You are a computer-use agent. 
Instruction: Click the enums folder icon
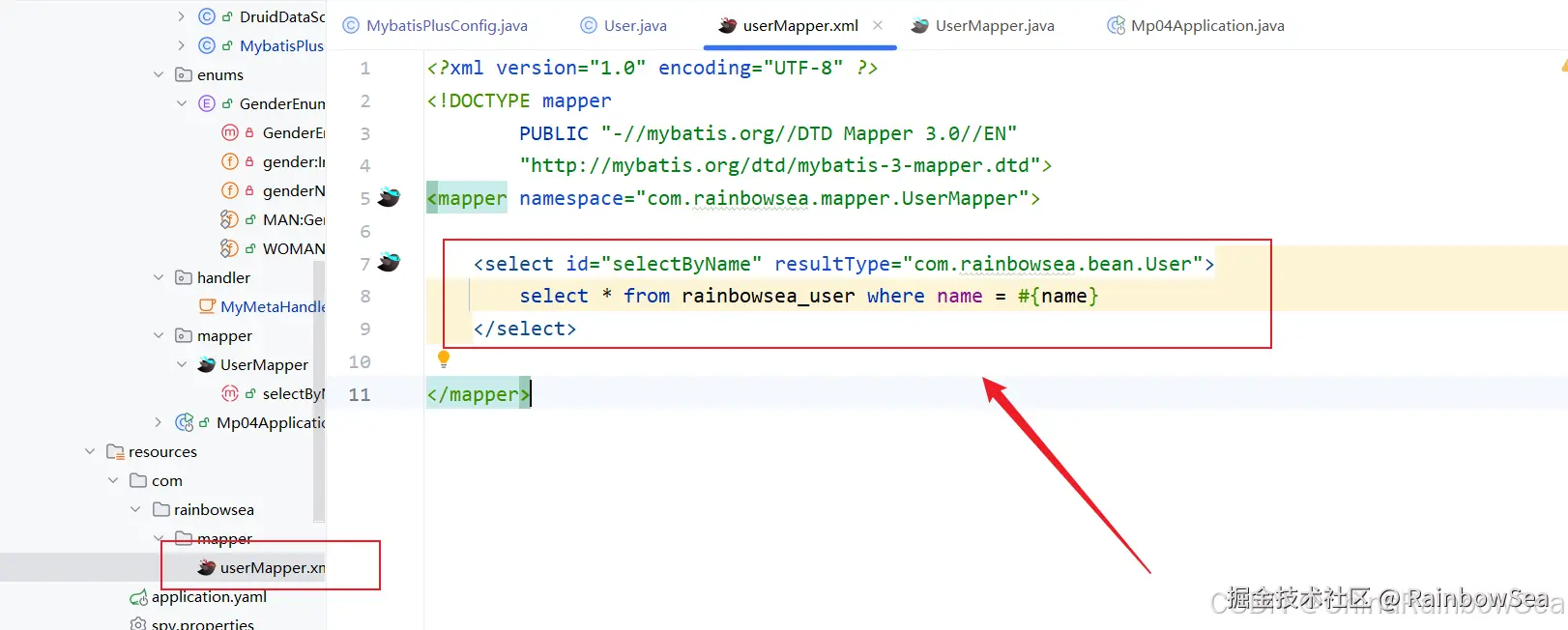(x=184, y=74)
